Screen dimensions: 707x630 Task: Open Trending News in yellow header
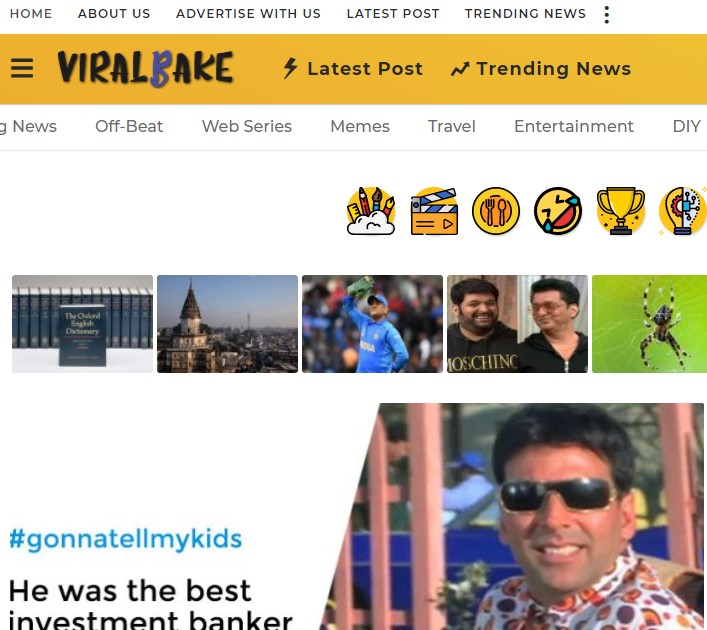point(541,69)
